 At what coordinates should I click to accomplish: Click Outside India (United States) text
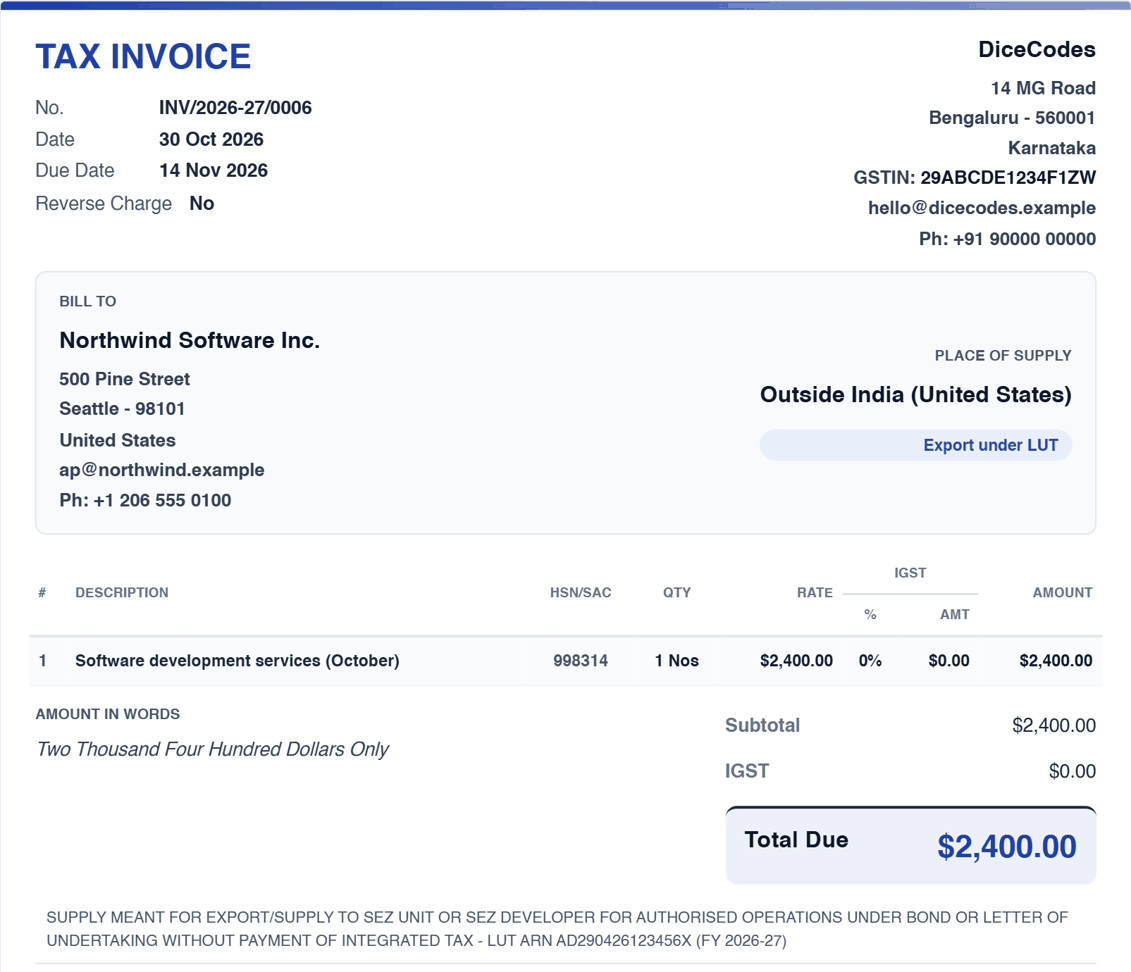tap(915, 394)
